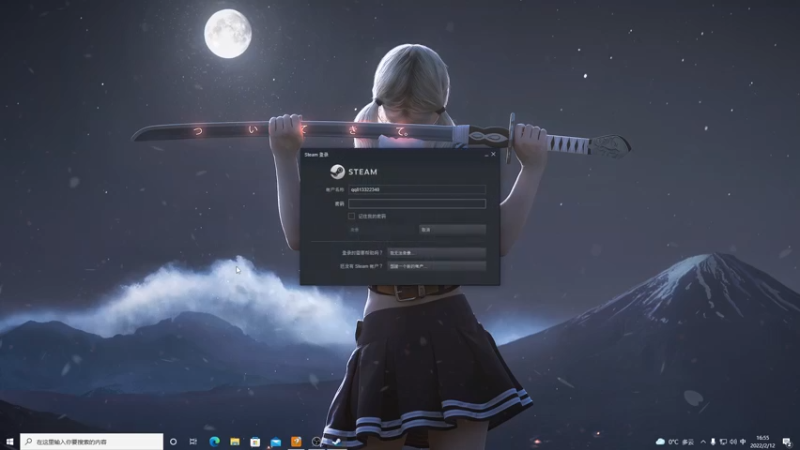Open the orange app on the taskbar
This screenshot has width=800, height=450.
296,441
